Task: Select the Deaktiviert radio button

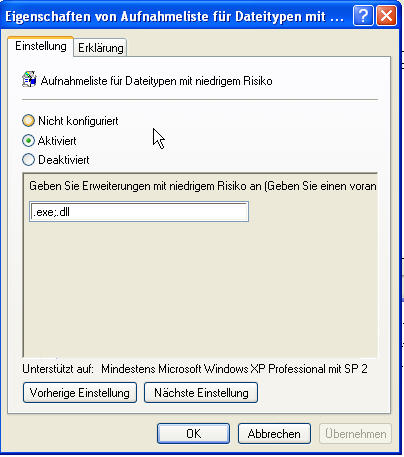Action: pos(28,160)
